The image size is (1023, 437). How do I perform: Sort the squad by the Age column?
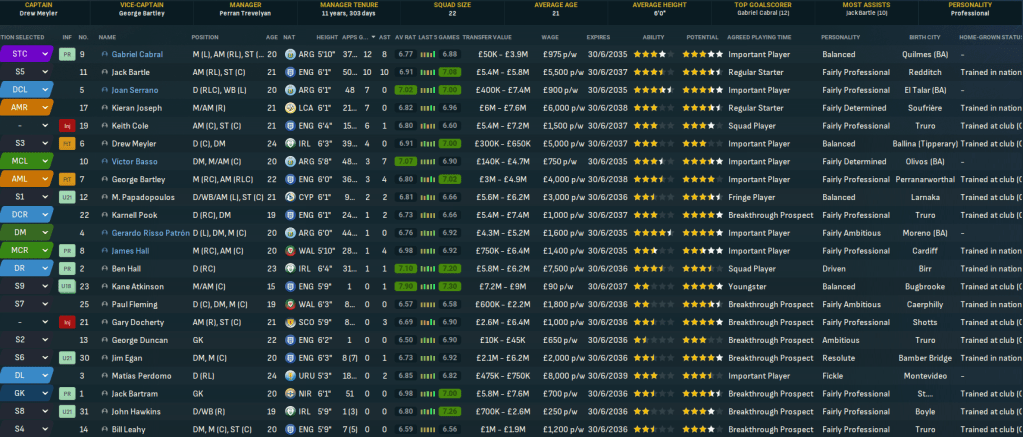272,37
